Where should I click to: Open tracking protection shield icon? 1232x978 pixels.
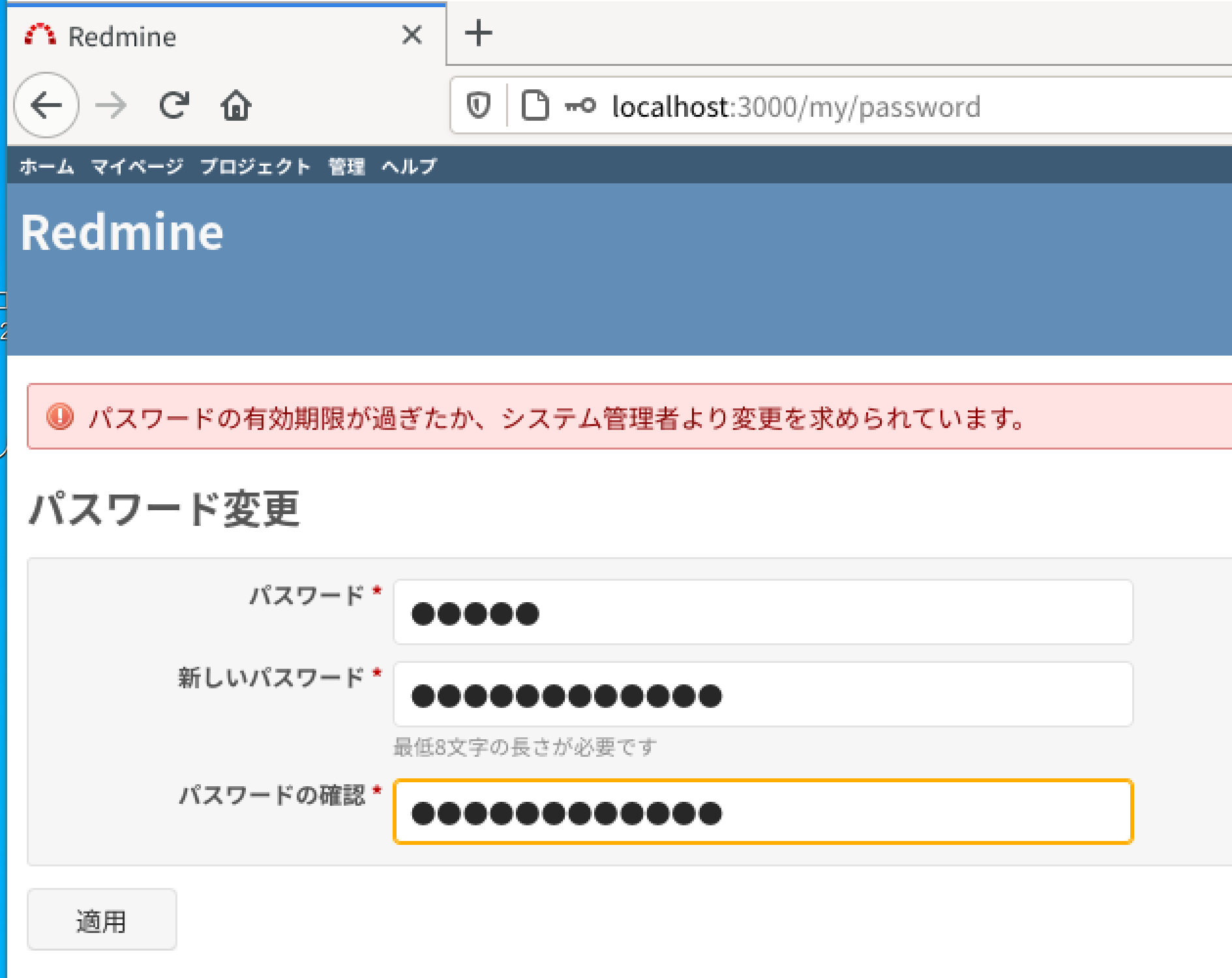(478, 106)
